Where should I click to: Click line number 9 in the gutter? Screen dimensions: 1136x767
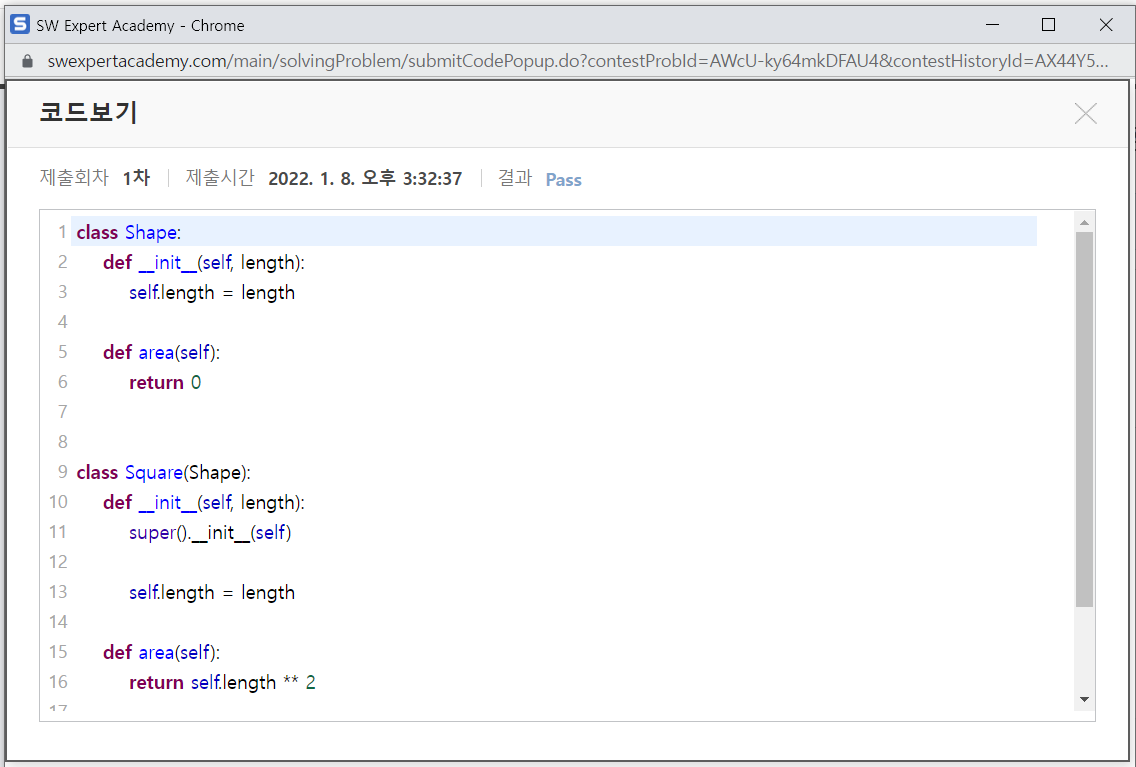(x=62, y=472)
